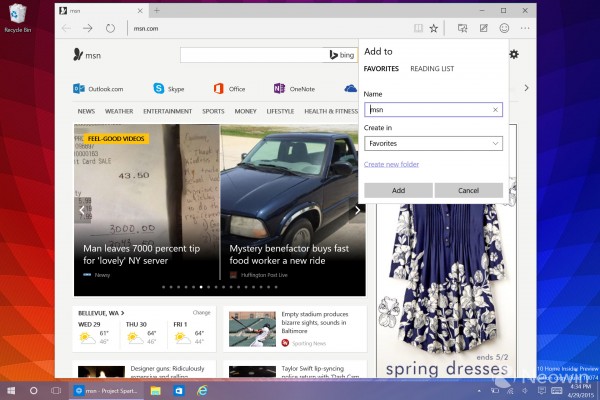Click the Create new folder link
Image resolution: width=600 pixels, height=400 pixels.
point(391,164)
